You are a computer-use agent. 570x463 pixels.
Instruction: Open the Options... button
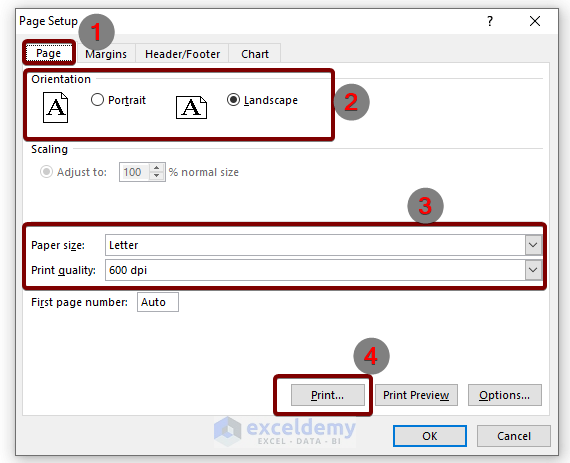click(x=505, y=395)
